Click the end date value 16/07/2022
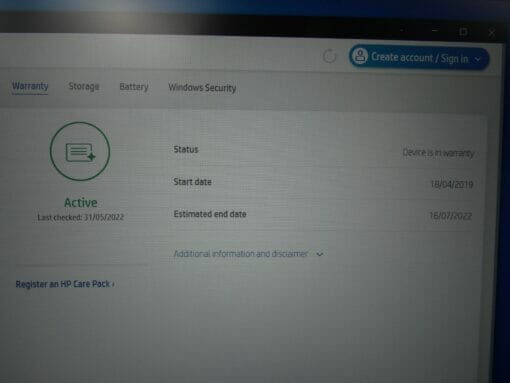Screen dimensions: 510x383 [450, 216]
